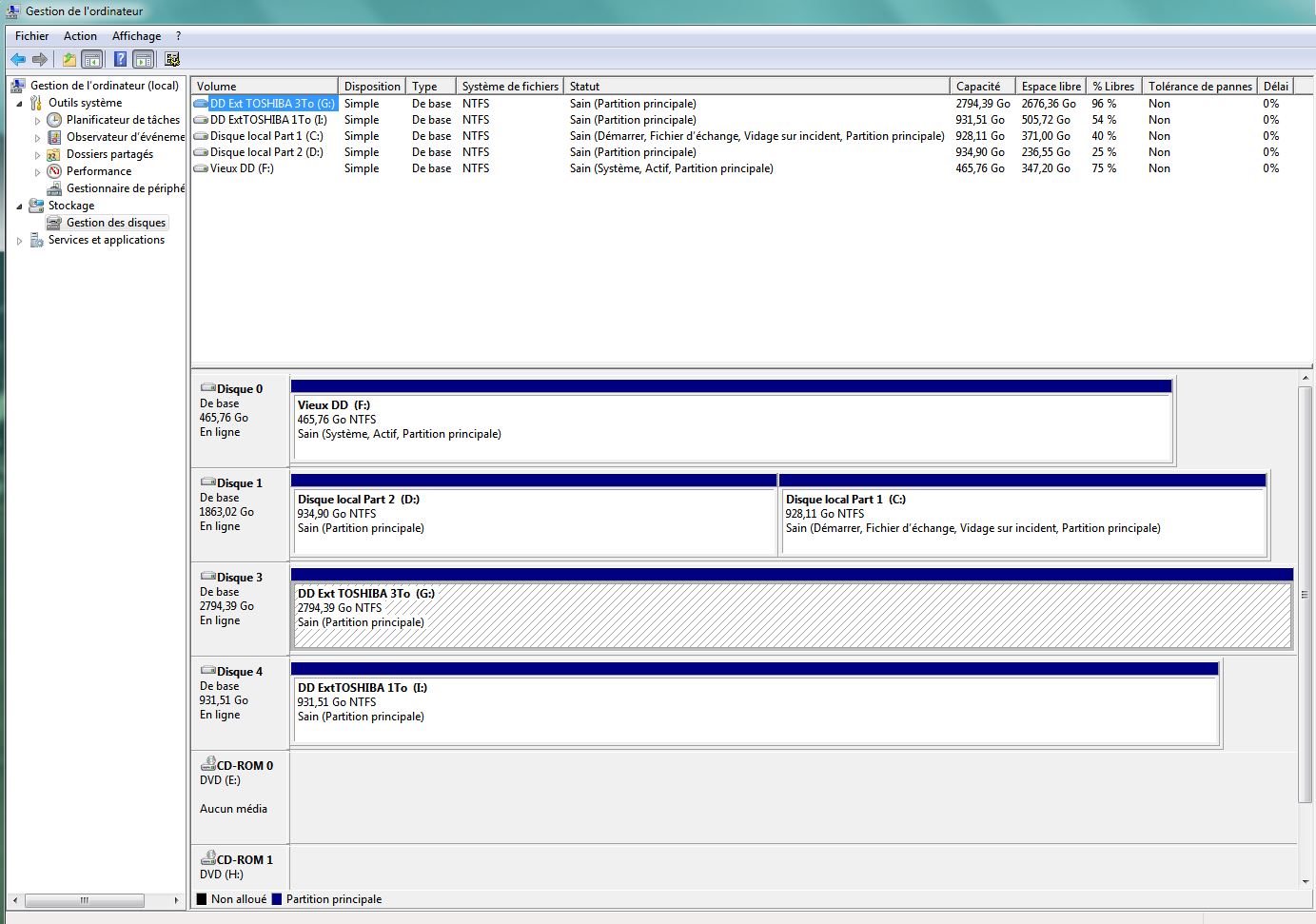Sort by the Capacité column header

(982, 86)
